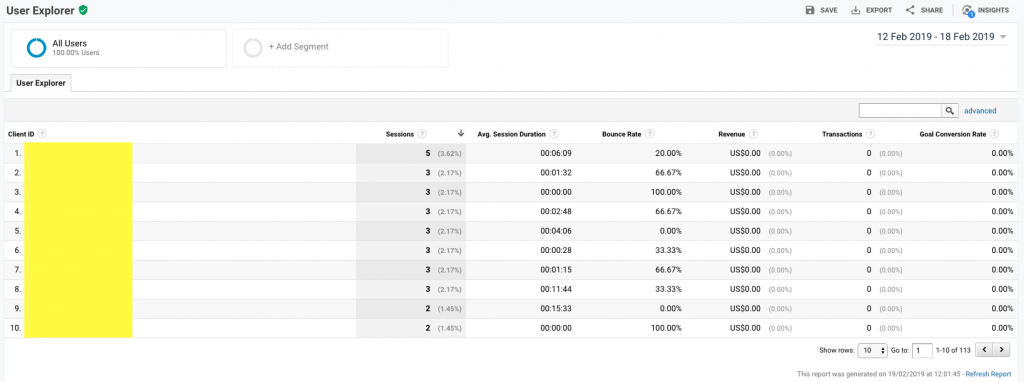Screen dimensions: 1024x382
Task: Open redacted Client ID in row 10
Action: click(x=78, y=328)
